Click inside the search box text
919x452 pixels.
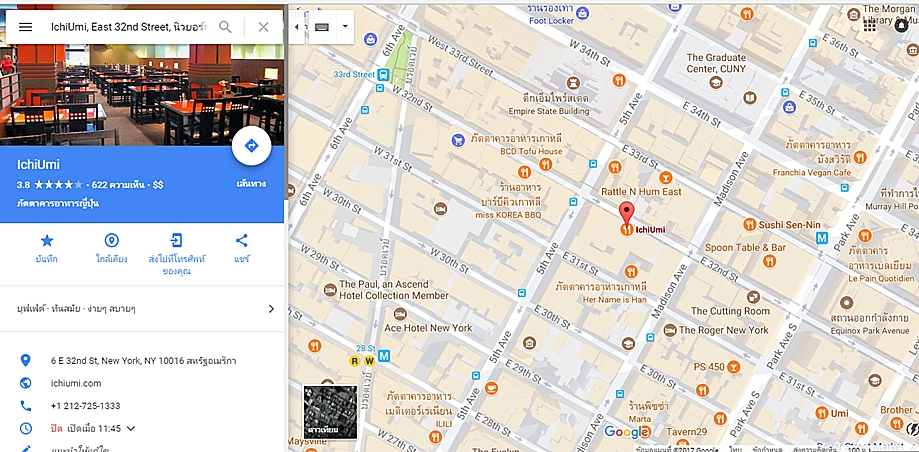click(x=129, y=27)
